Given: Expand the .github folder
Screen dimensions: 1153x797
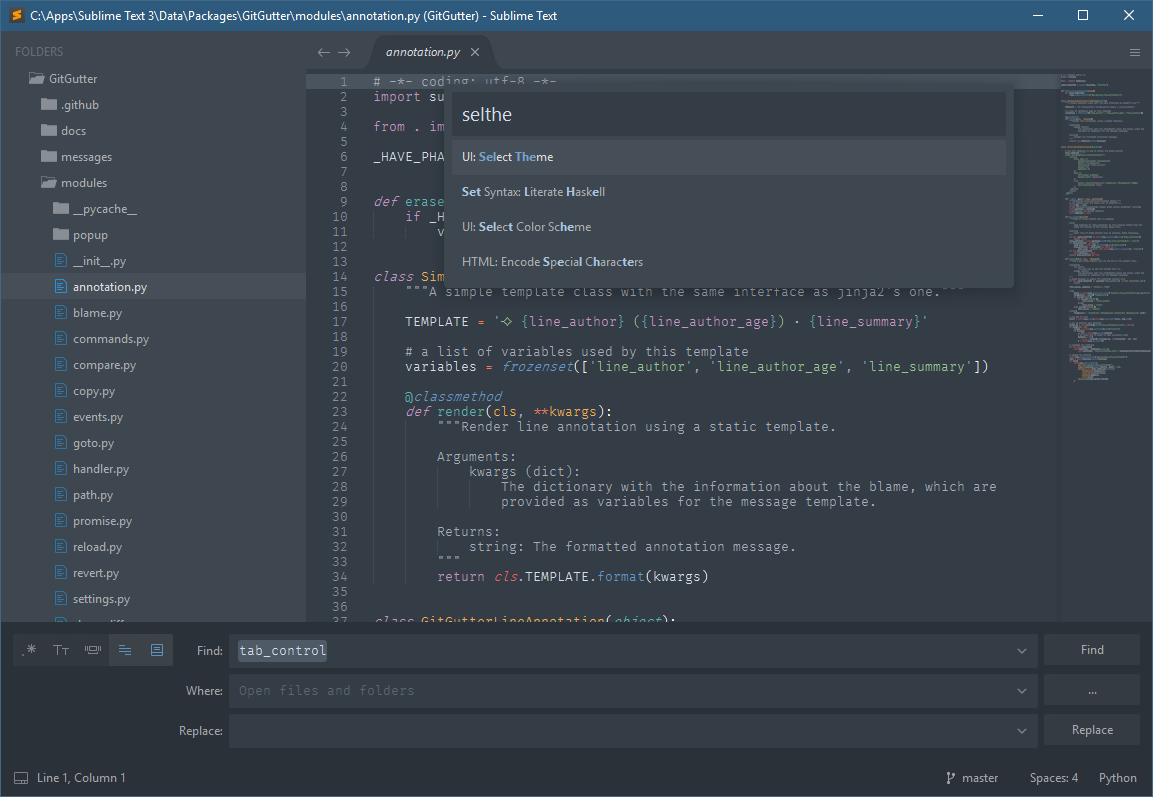Looking at the screenshot, I should click(x=49, y=104).
